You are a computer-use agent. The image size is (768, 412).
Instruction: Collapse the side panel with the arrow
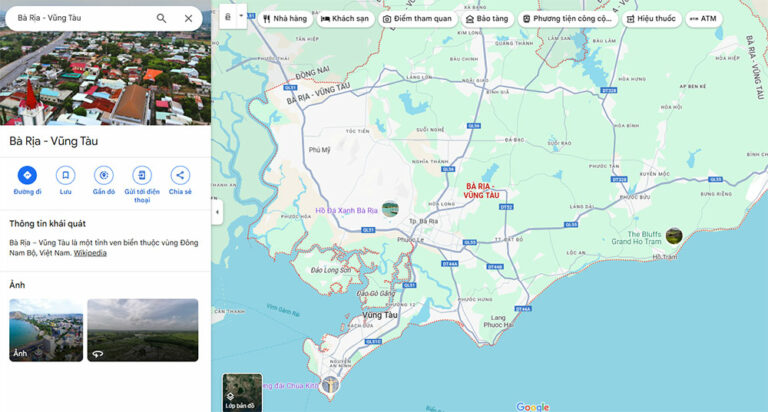click(x=217, y=212)
